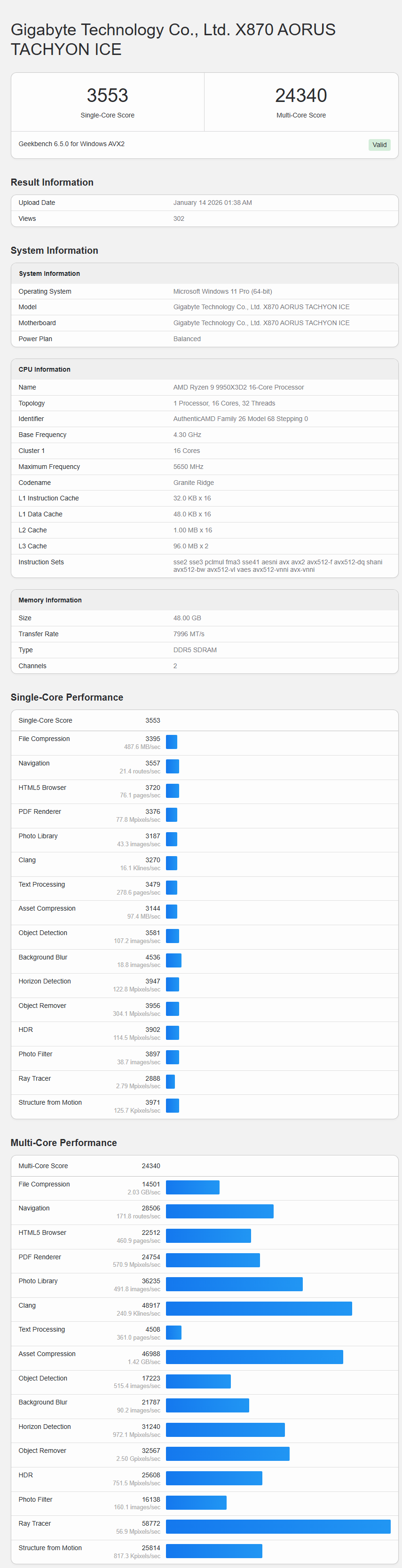Screen dimensions: 402x1568
Task: Click the Multi-Core Text Processing score bar
Action: coord(173,1333)
